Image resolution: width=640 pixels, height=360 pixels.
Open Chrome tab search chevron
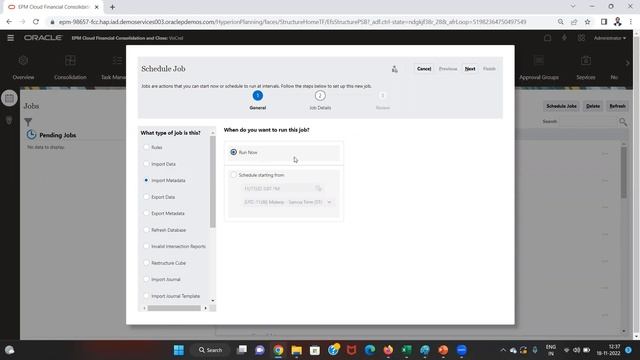tap(573, 7)
